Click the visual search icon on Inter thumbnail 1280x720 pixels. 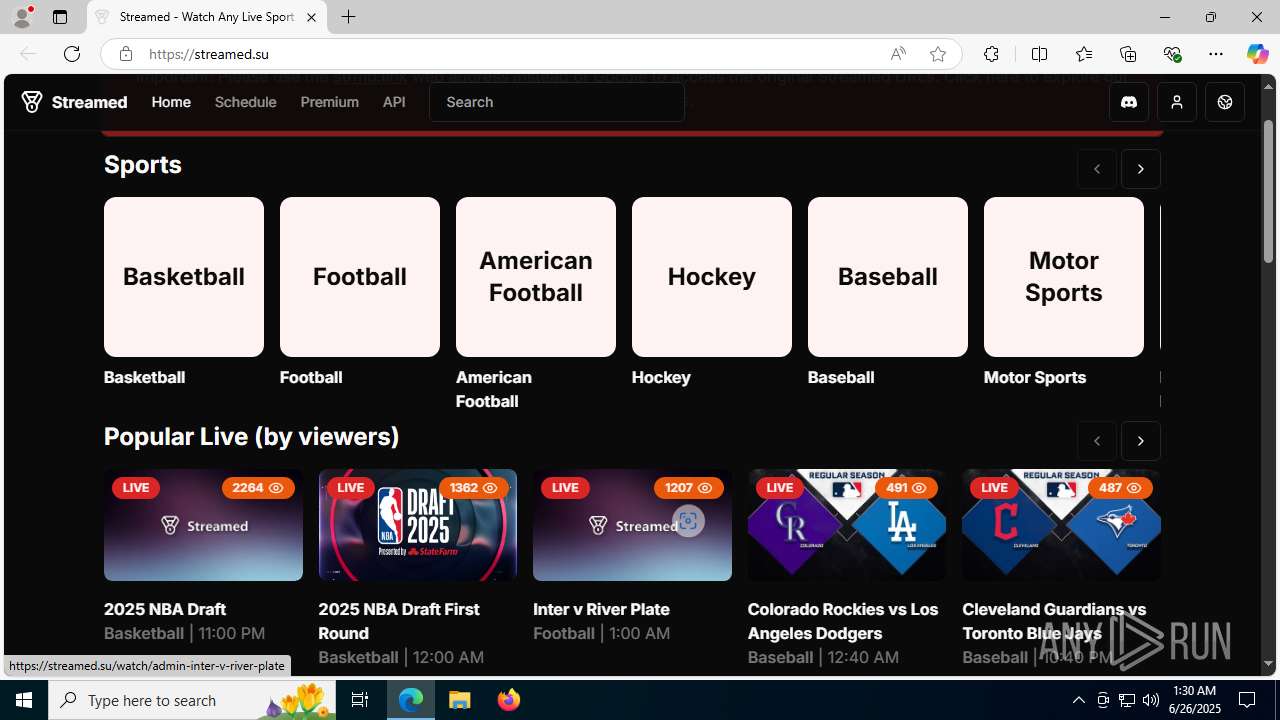pyautogui.click(x=688, y=521)
